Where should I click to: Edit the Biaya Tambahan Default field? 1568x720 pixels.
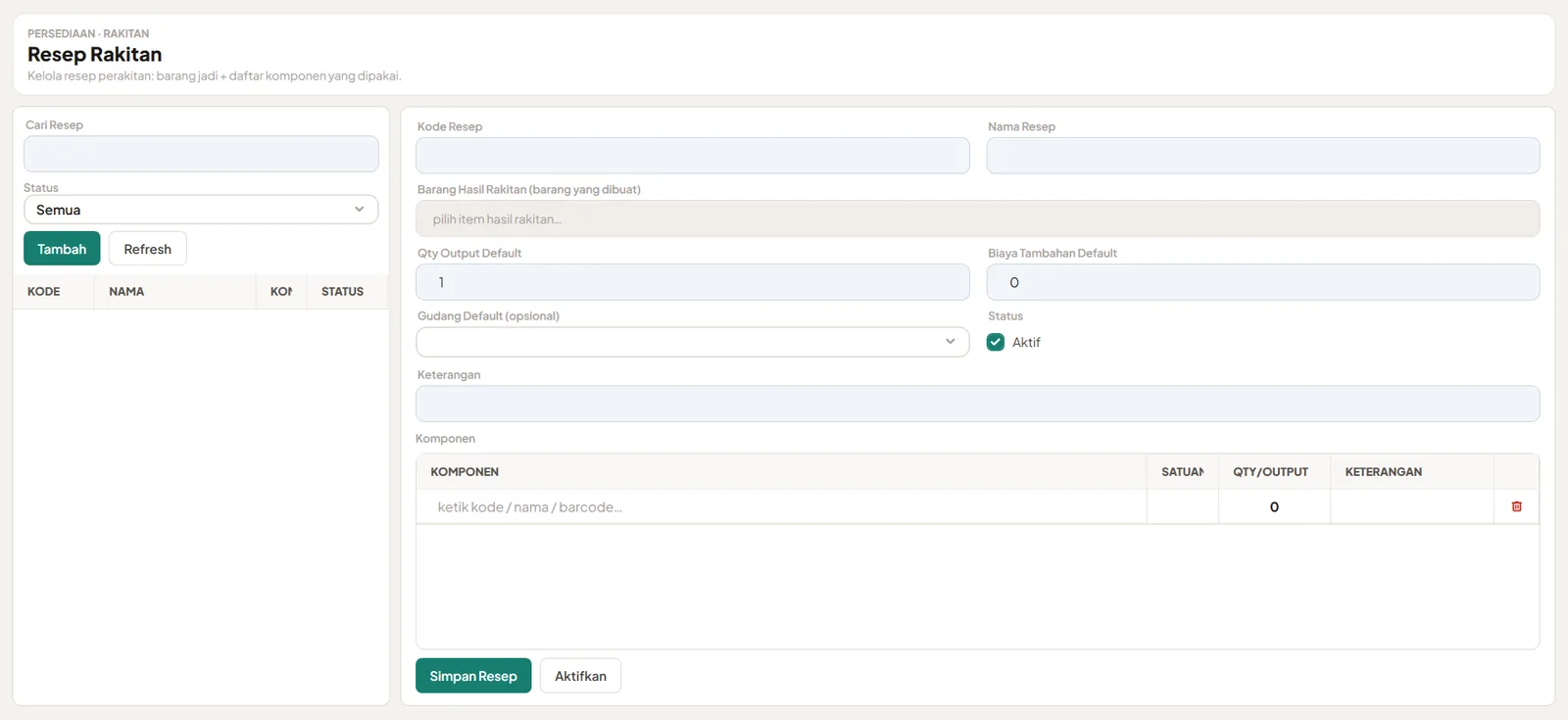click(1263, 282)
